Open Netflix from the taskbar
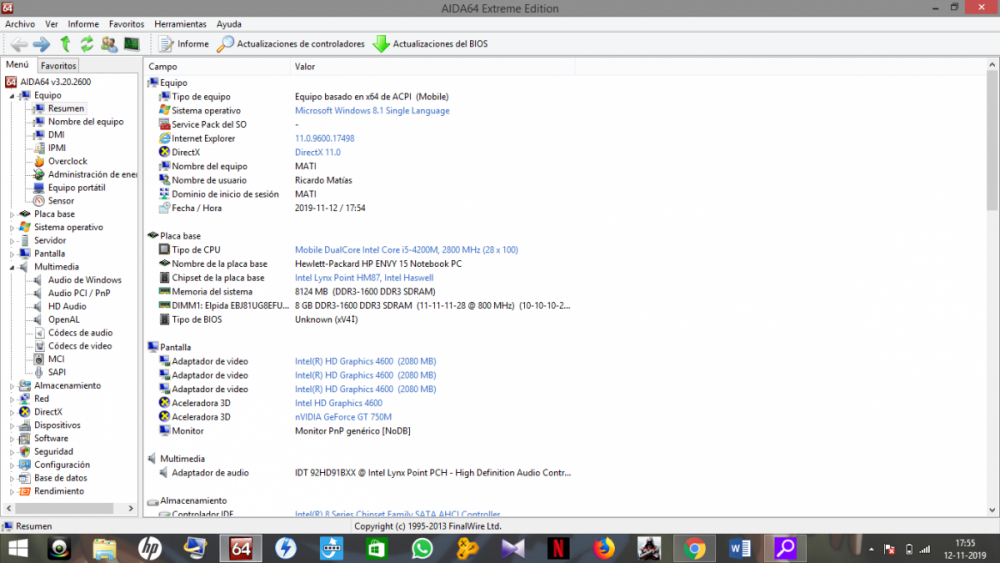The height and width of the screenshot is (563, 1000). click(x=558, y=548)
